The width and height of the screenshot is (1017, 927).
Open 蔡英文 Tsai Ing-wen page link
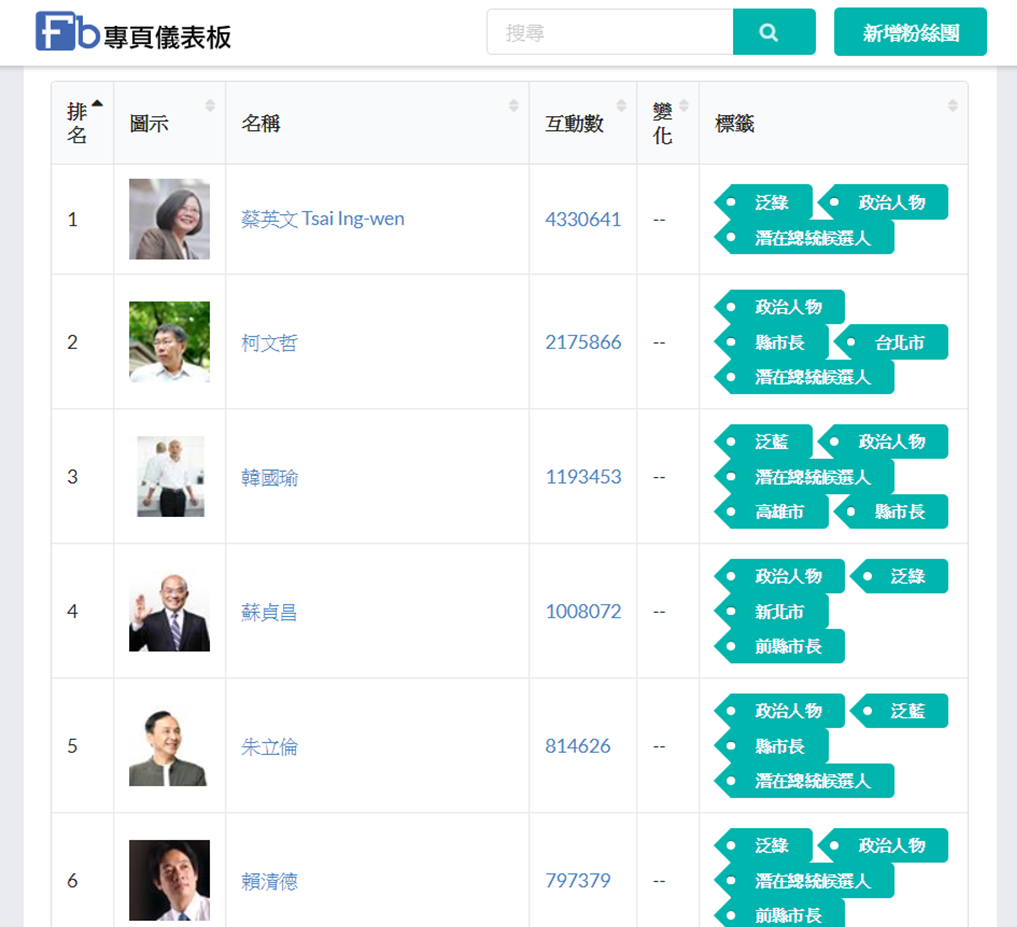pyautogui.click(x=322, y=219)
